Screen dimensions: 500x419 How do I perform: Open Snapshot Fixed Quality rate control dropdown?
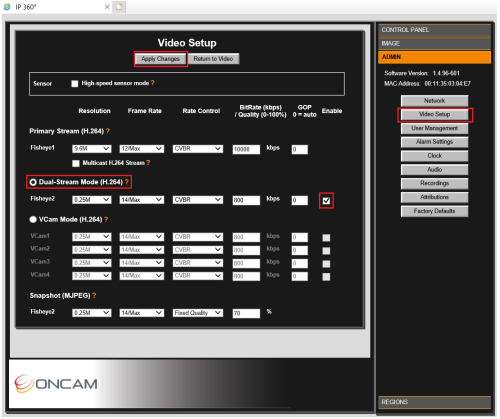click(198, 313)
